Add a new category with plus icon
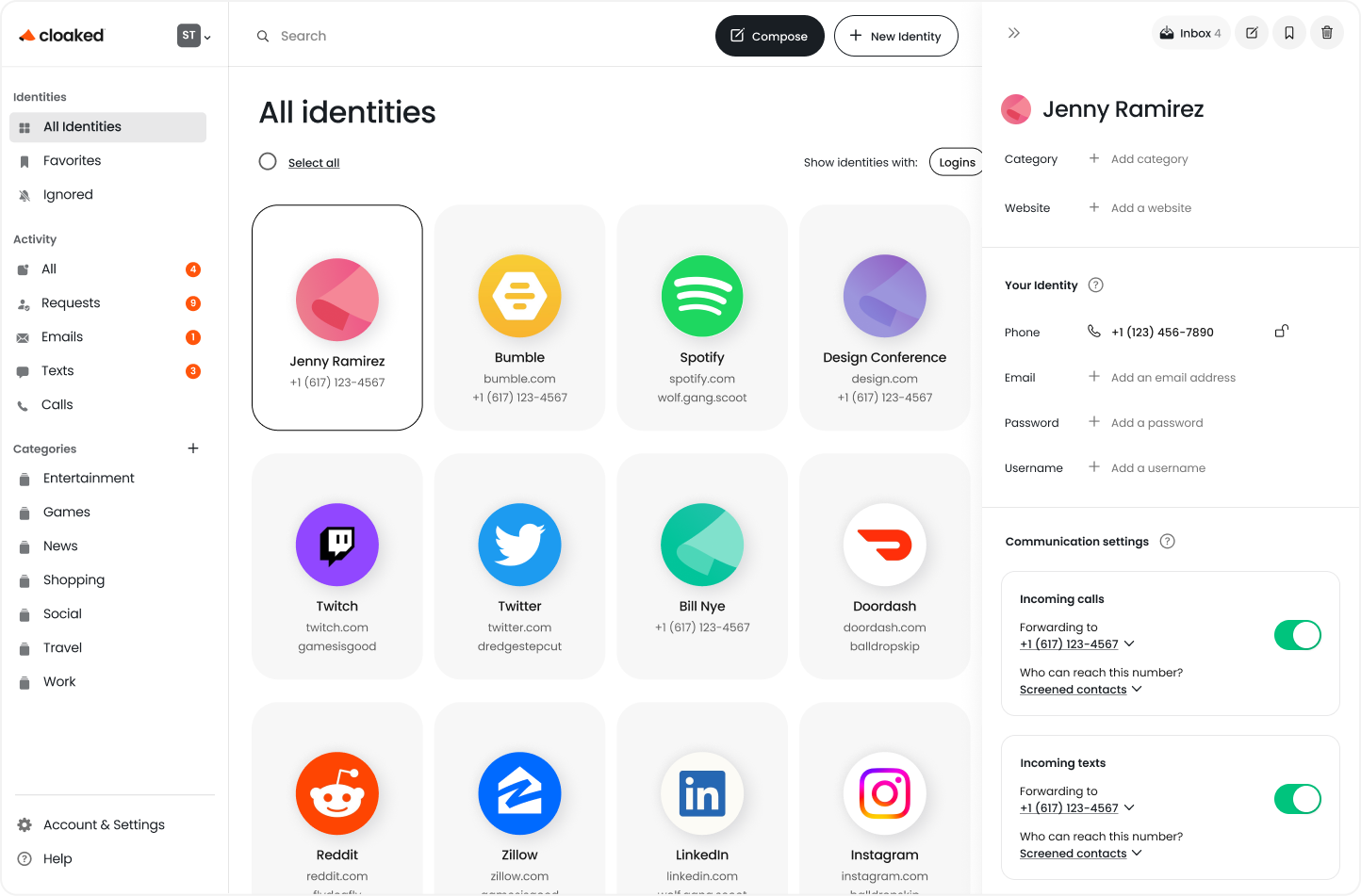Image resolution: width=1361 pixels, height=896 pixels. [x=193, y=448]
